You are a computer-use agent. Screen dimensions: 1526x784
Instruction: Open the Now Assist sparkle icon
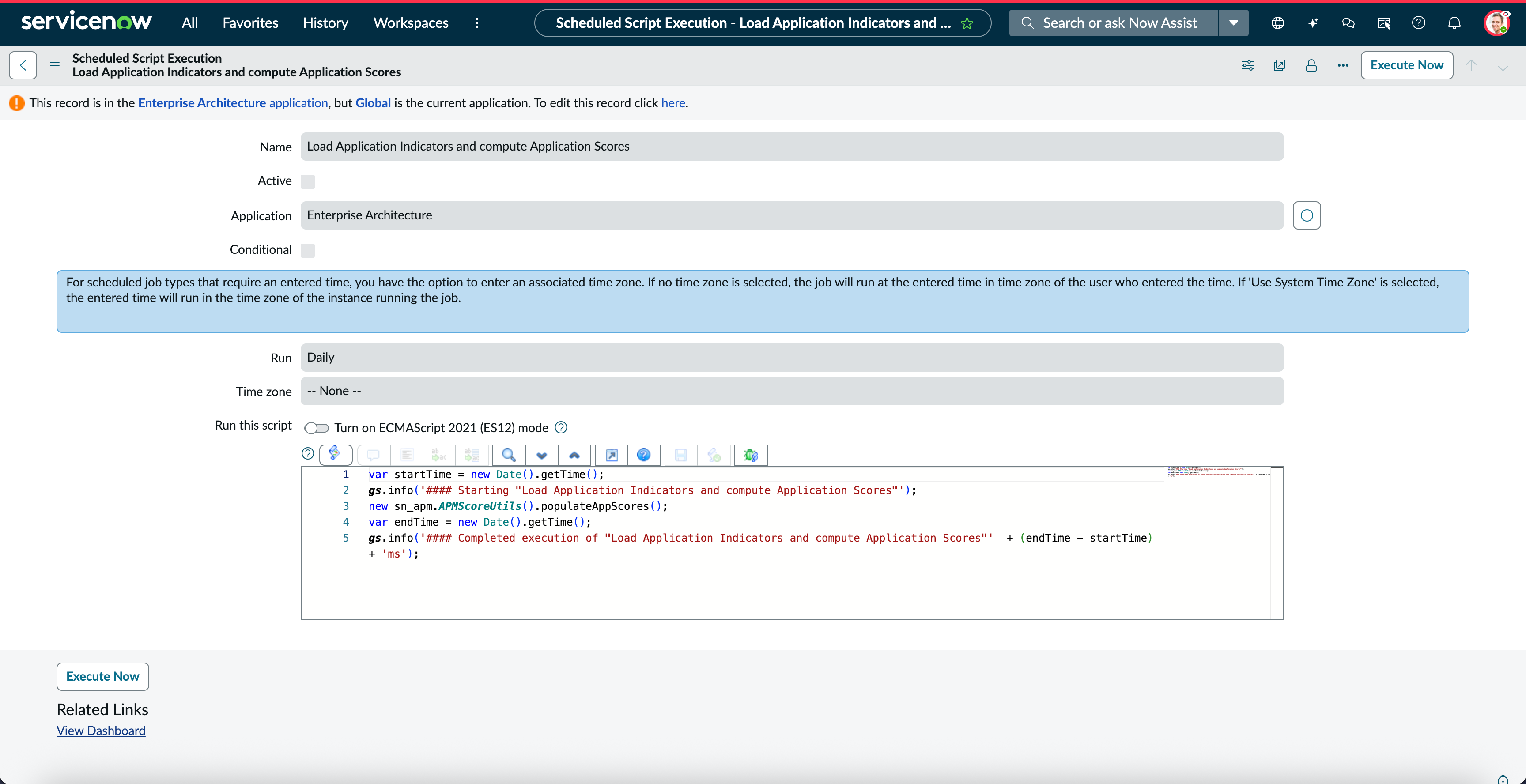(x=1313, y=23)
